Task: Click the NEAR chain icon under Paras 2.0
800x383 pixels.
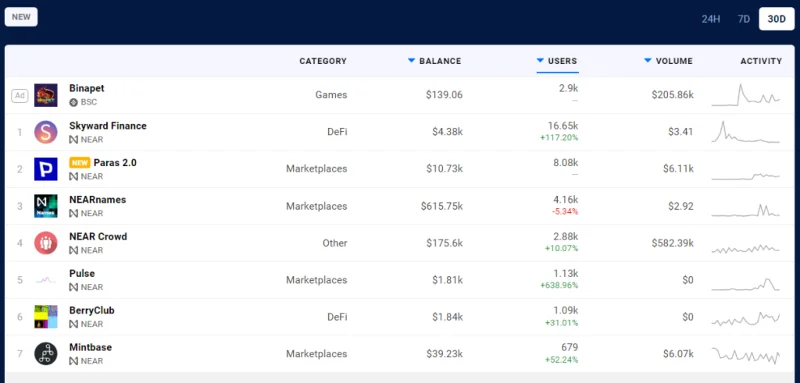Action: point(73,176)
